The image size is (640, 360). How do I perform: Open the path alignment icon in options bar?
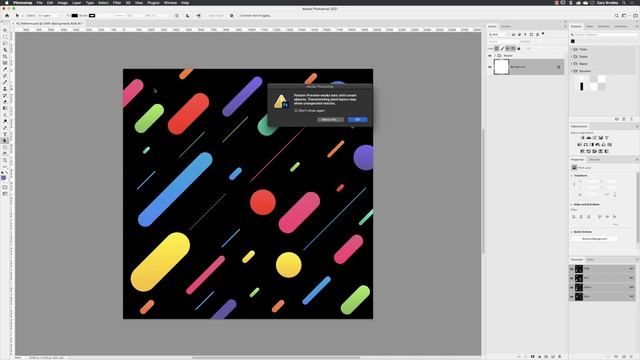187,16
